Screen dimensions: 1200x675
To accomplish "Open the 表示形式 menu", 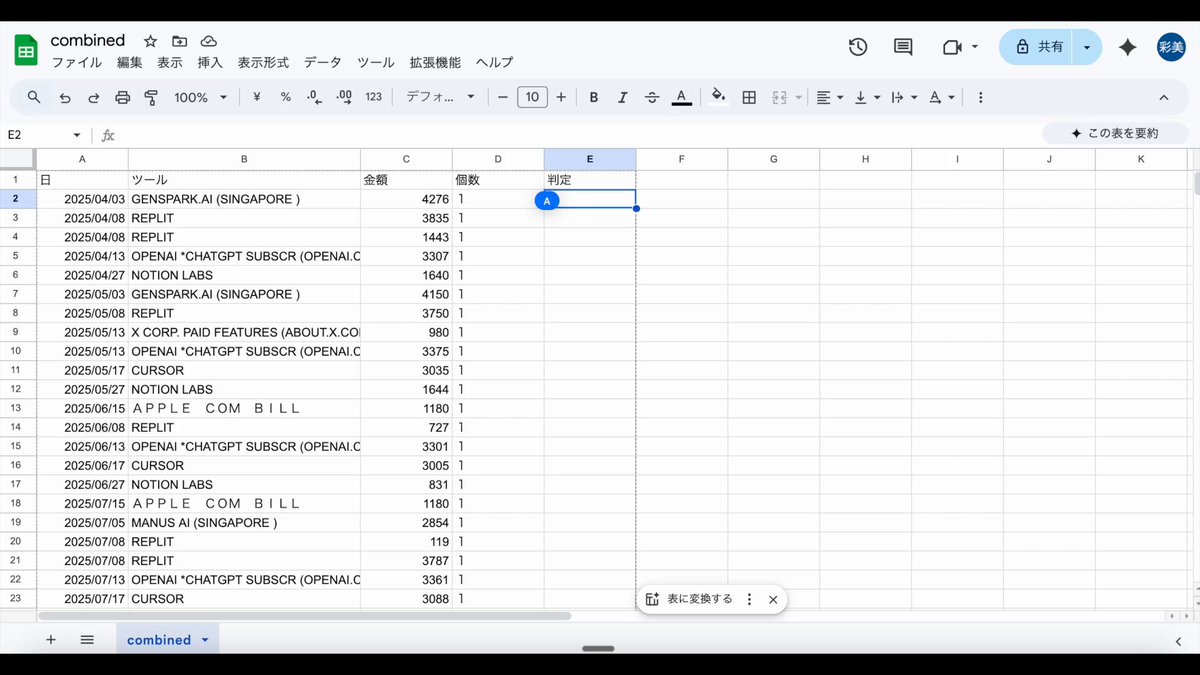I will (x=263, y=62).
